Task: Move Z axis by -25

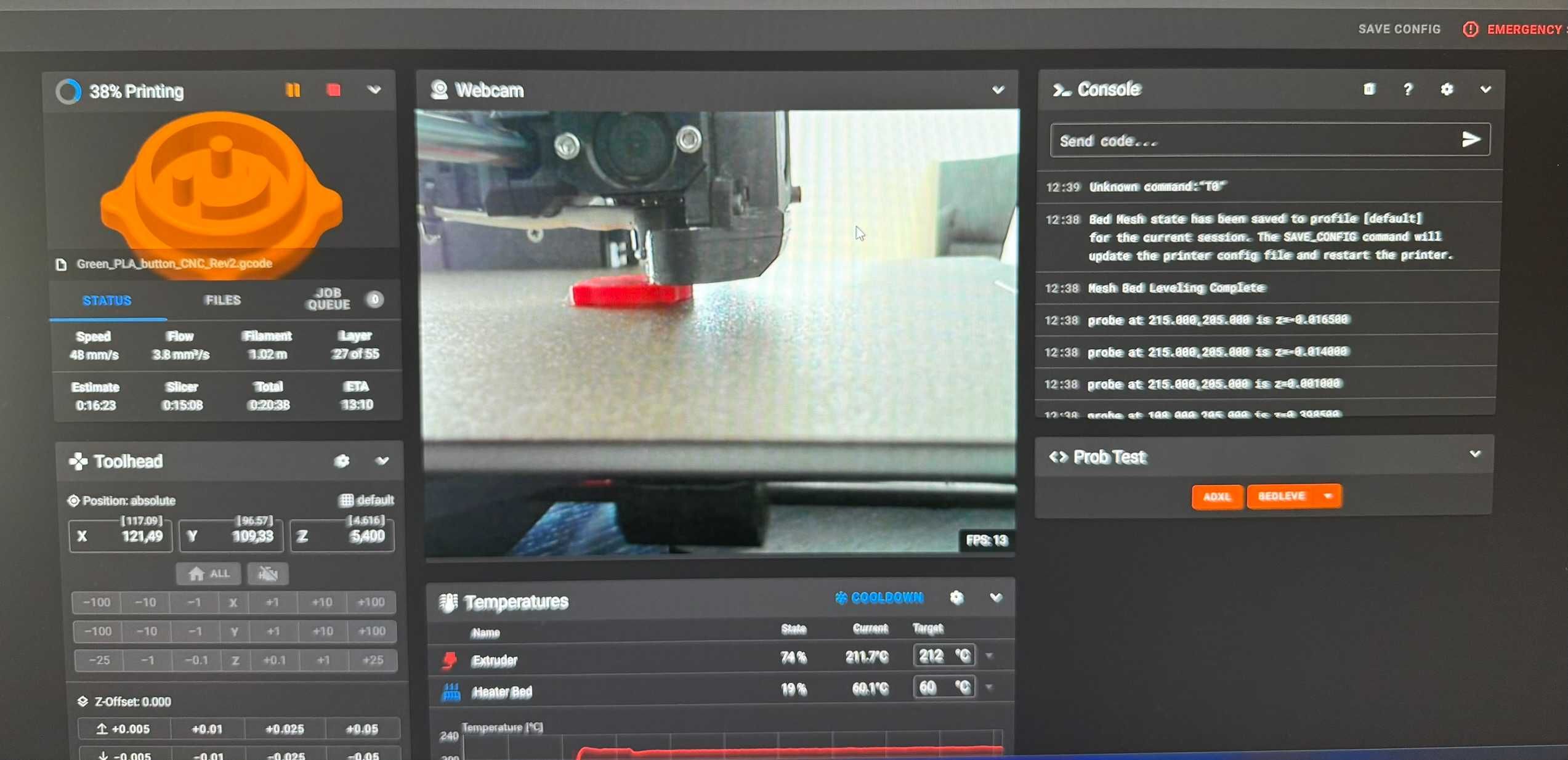Action: pyautogui.click(x=99, y=660)
